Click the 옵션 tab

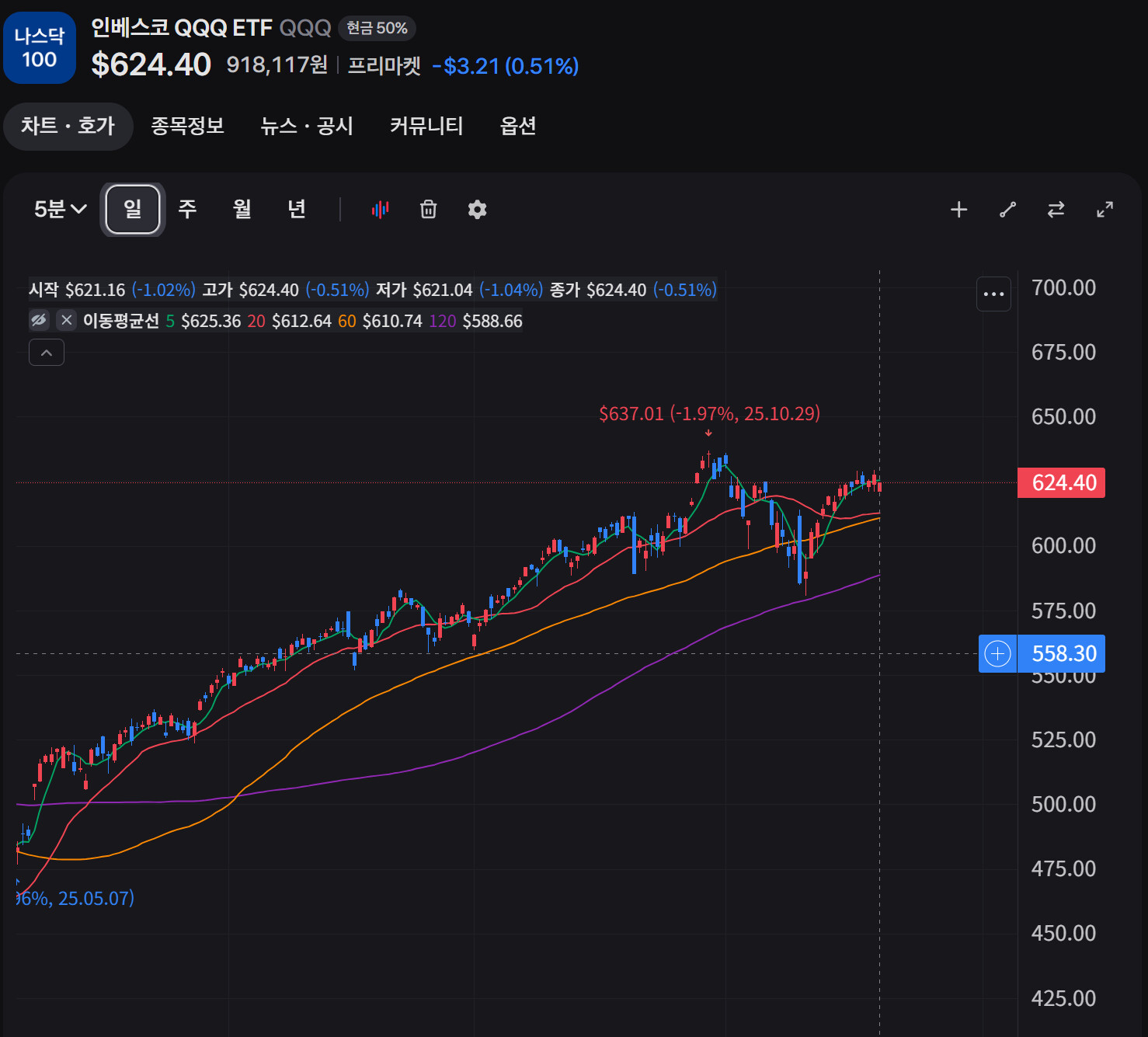pos(518,126)
